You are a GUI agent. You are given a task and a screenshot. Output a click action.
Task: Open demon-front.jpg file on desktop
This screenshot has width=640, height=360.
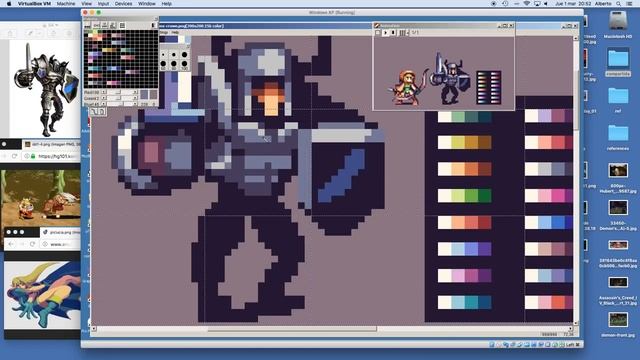[x=618, y=320]
